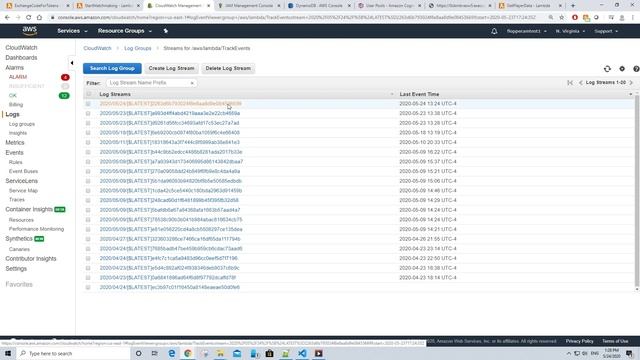Sort by the Last Event Time column arrow
The width and height of the screenshot is (640, 360).
pos(630,94)
